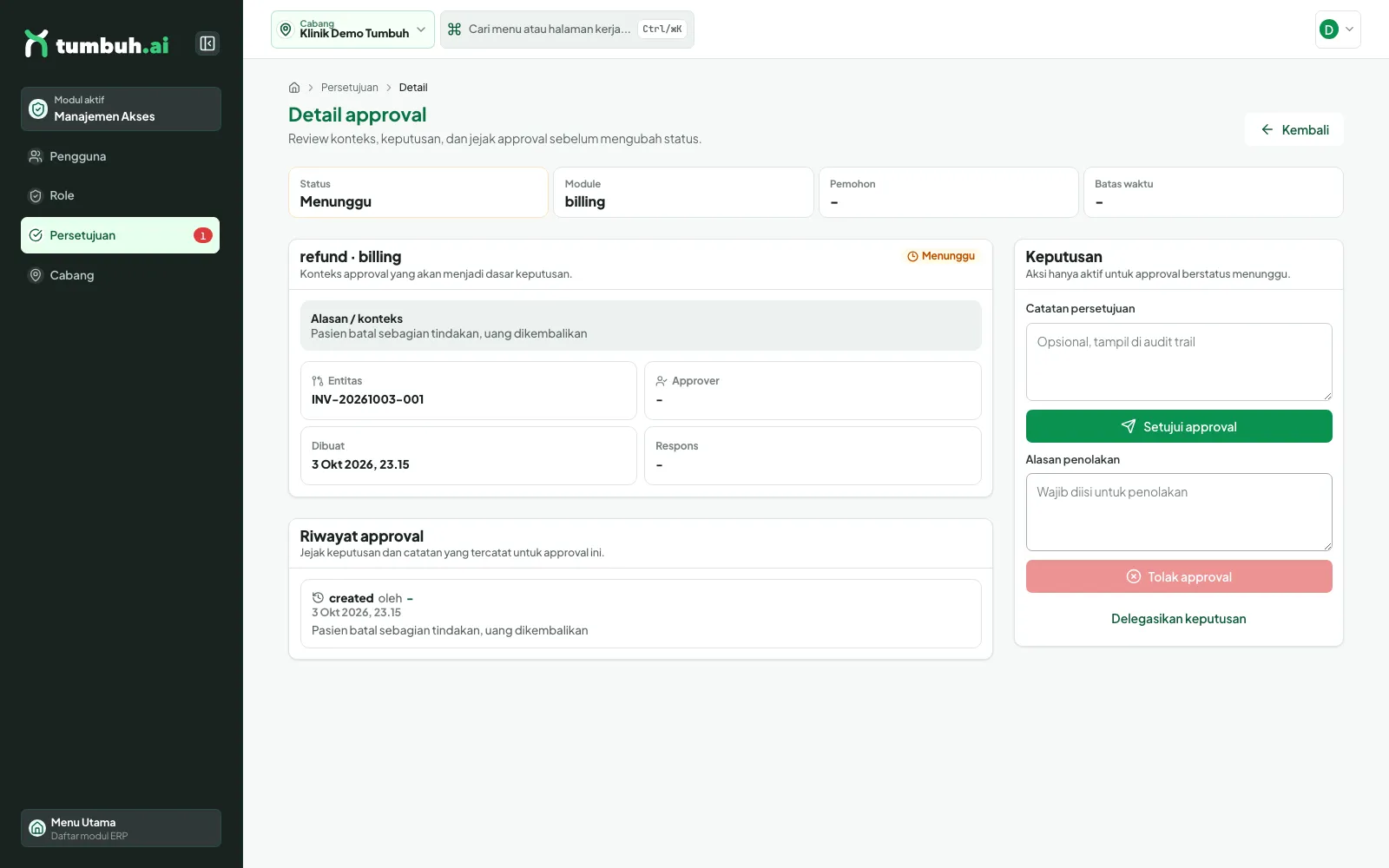Click the Setujui approval button
This screenshot has width=1389, height=868.
click(1179, 426)
